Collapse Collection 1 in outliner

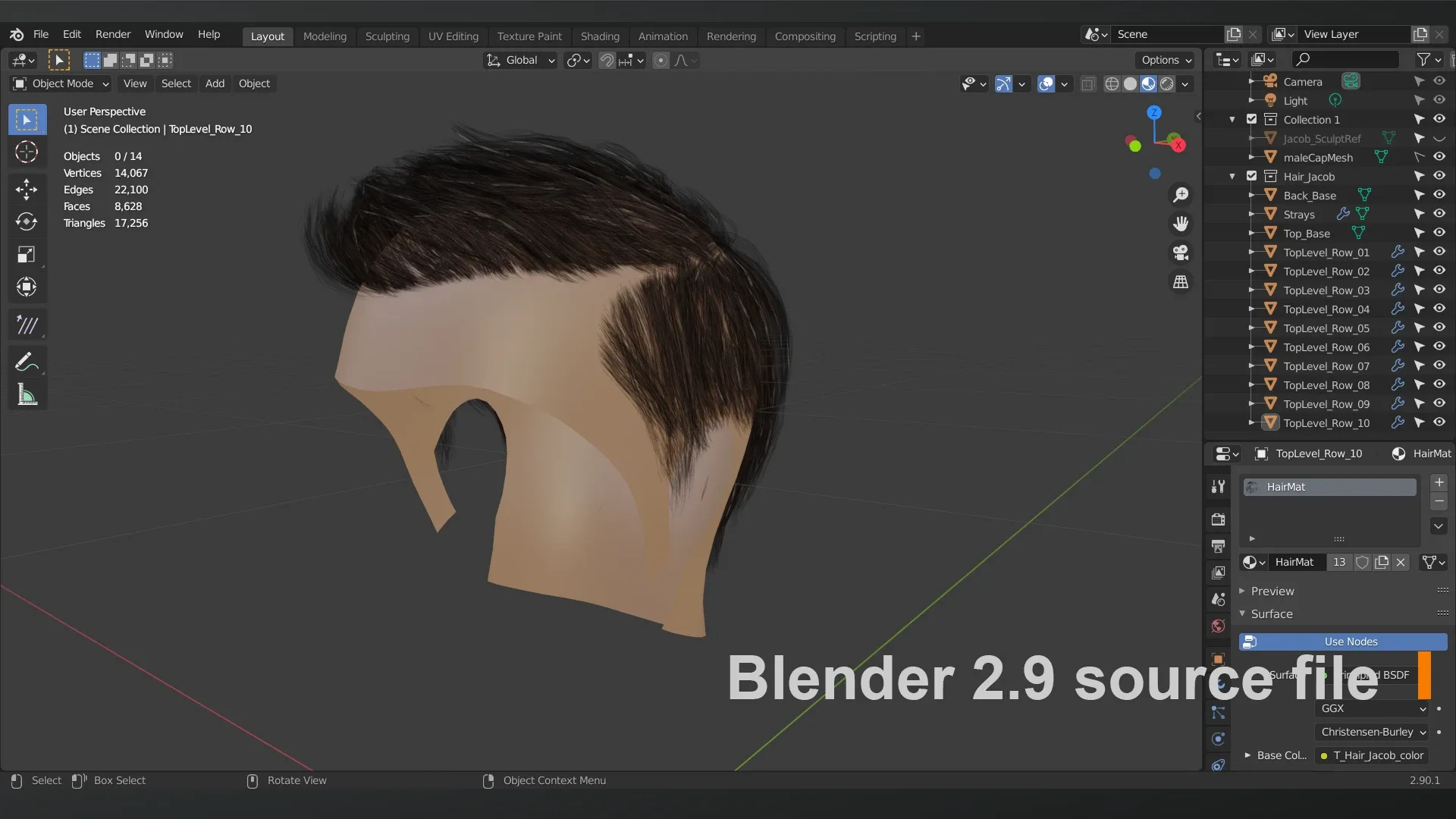point(1232,120)
